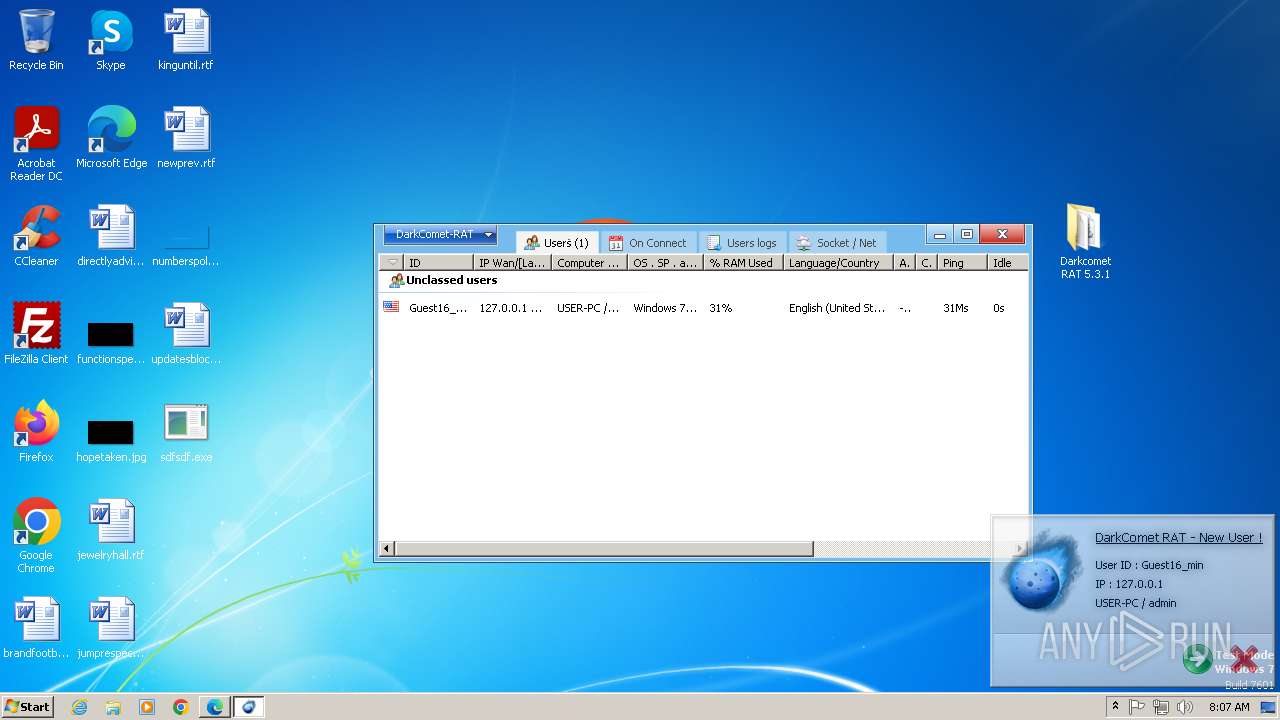Click the scrollbar right arrow in user list
Viewport: 1280px width, 720px height.
tap(1020, 548)
